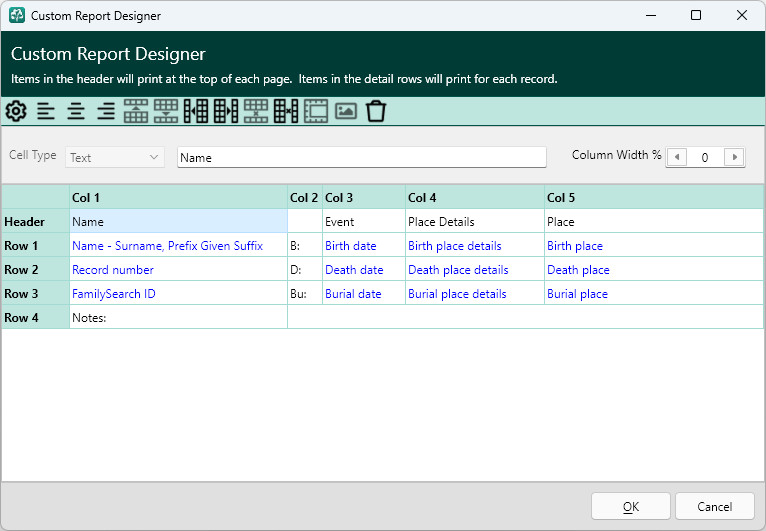Decrease Column Width with left arrow
The width and height of the screenshot is (766, 531).
pos(677,157)
